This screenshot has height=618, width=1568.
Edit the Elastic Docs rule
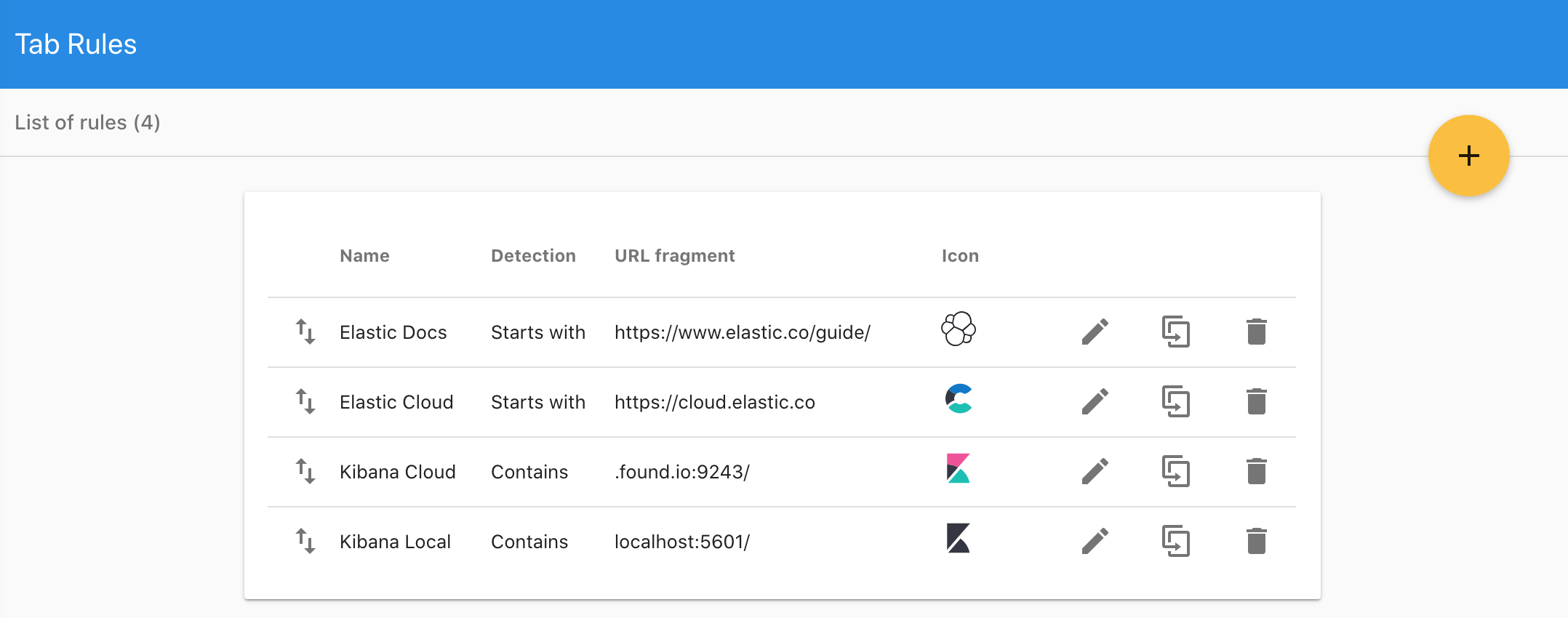[1095, 332]
